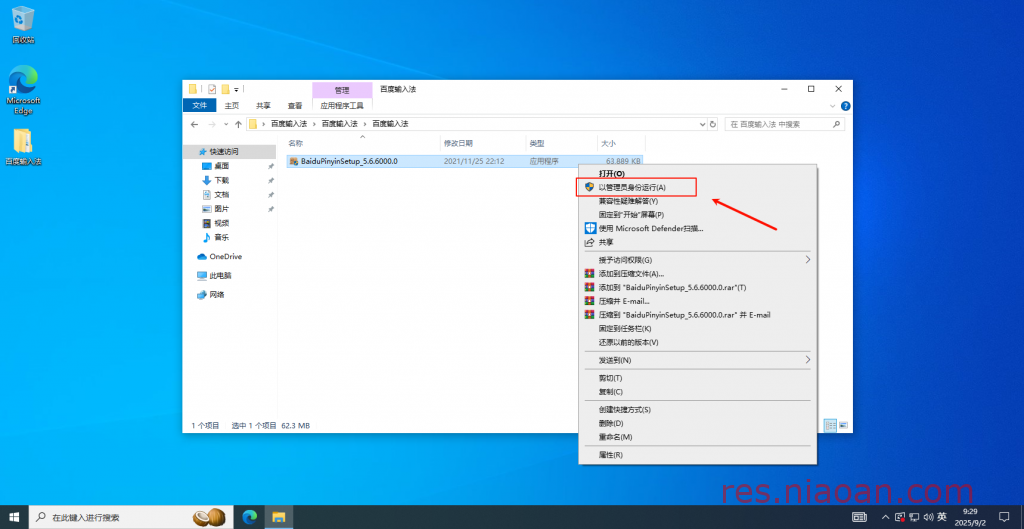Screen dimensions: 1024x529
Task: Show hidden tray icons chevron
Action: click(886, 517)
